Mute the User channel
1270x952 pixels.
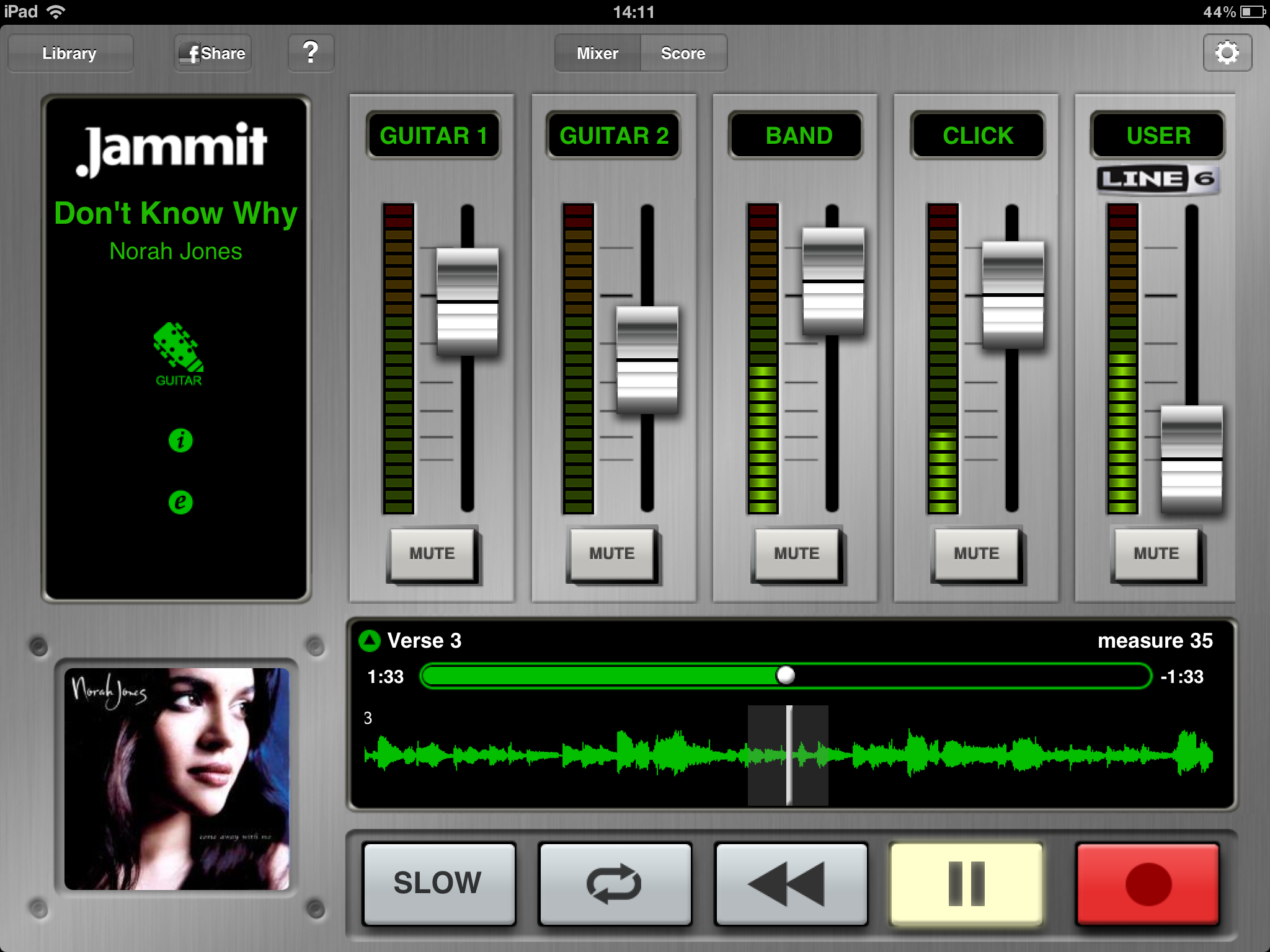tap(1157, 553)
